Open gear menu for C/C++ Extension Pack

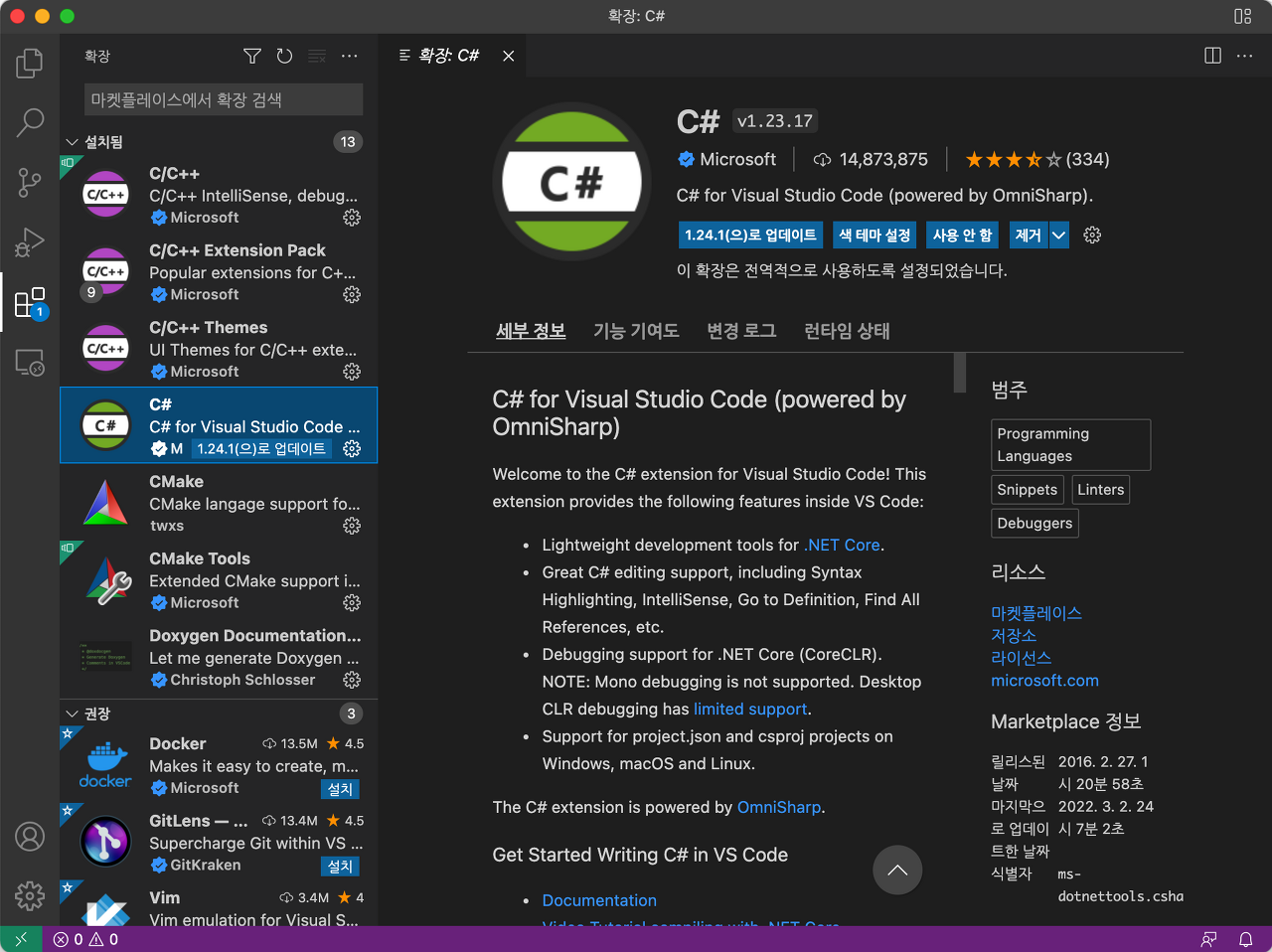coord(352,294)
